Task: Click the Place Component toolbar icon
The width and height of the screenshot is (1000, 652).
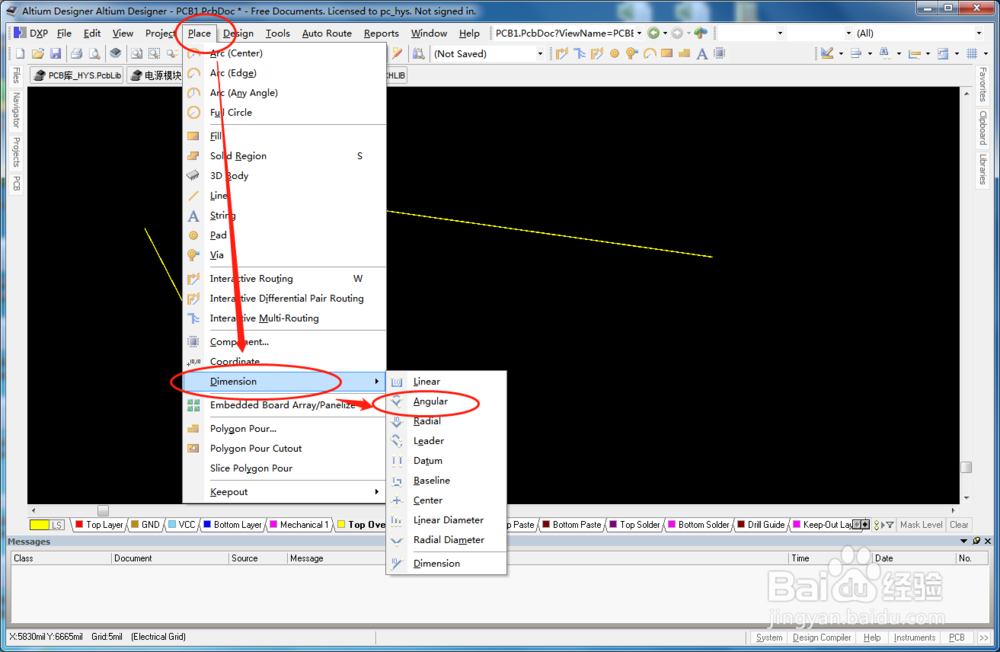Action: pos(719,54)
